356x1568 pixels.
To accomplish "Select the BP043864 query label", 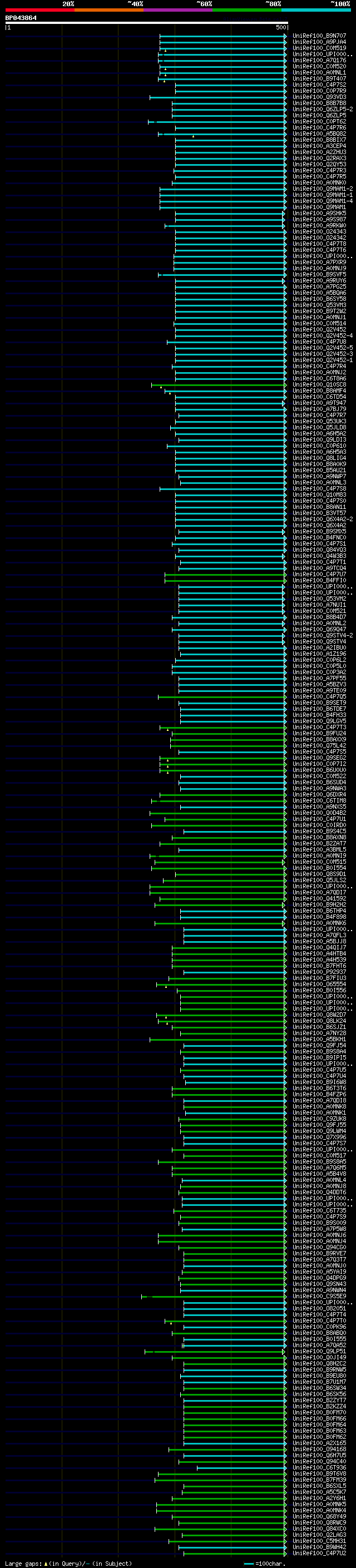I will coord(21,18).
